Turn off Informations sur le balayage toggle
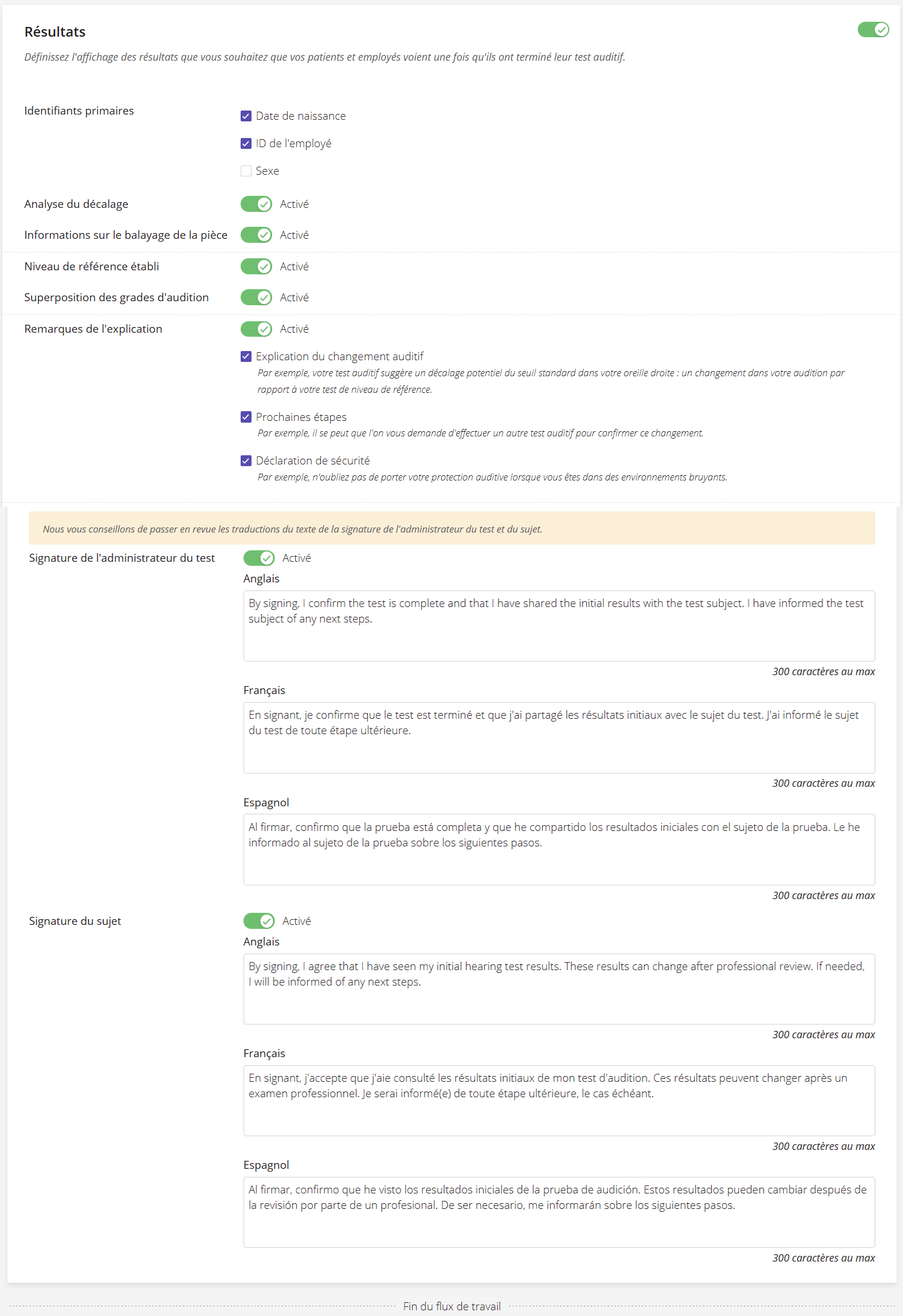 [x=256, y=235]
